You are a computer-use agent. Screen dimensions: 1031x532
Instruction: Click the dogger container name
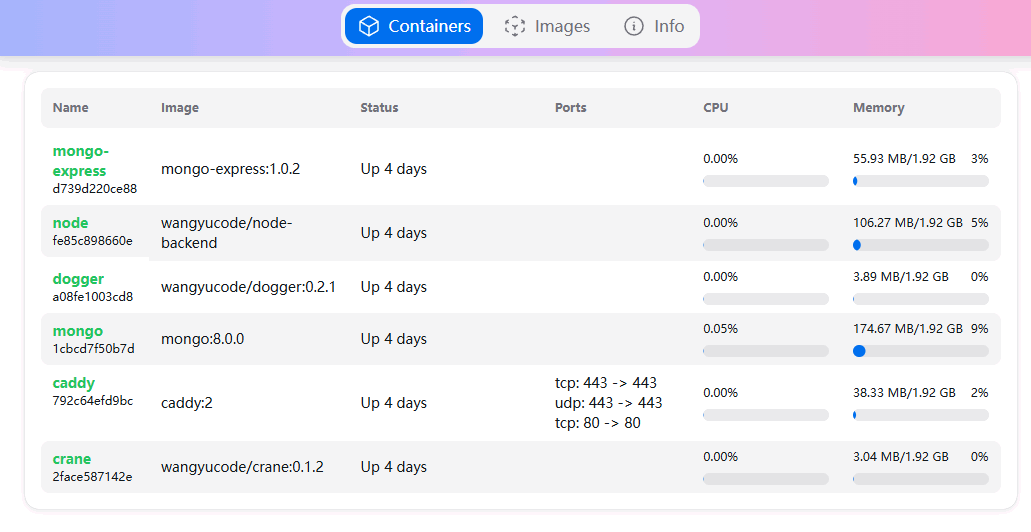coord(78,279)
